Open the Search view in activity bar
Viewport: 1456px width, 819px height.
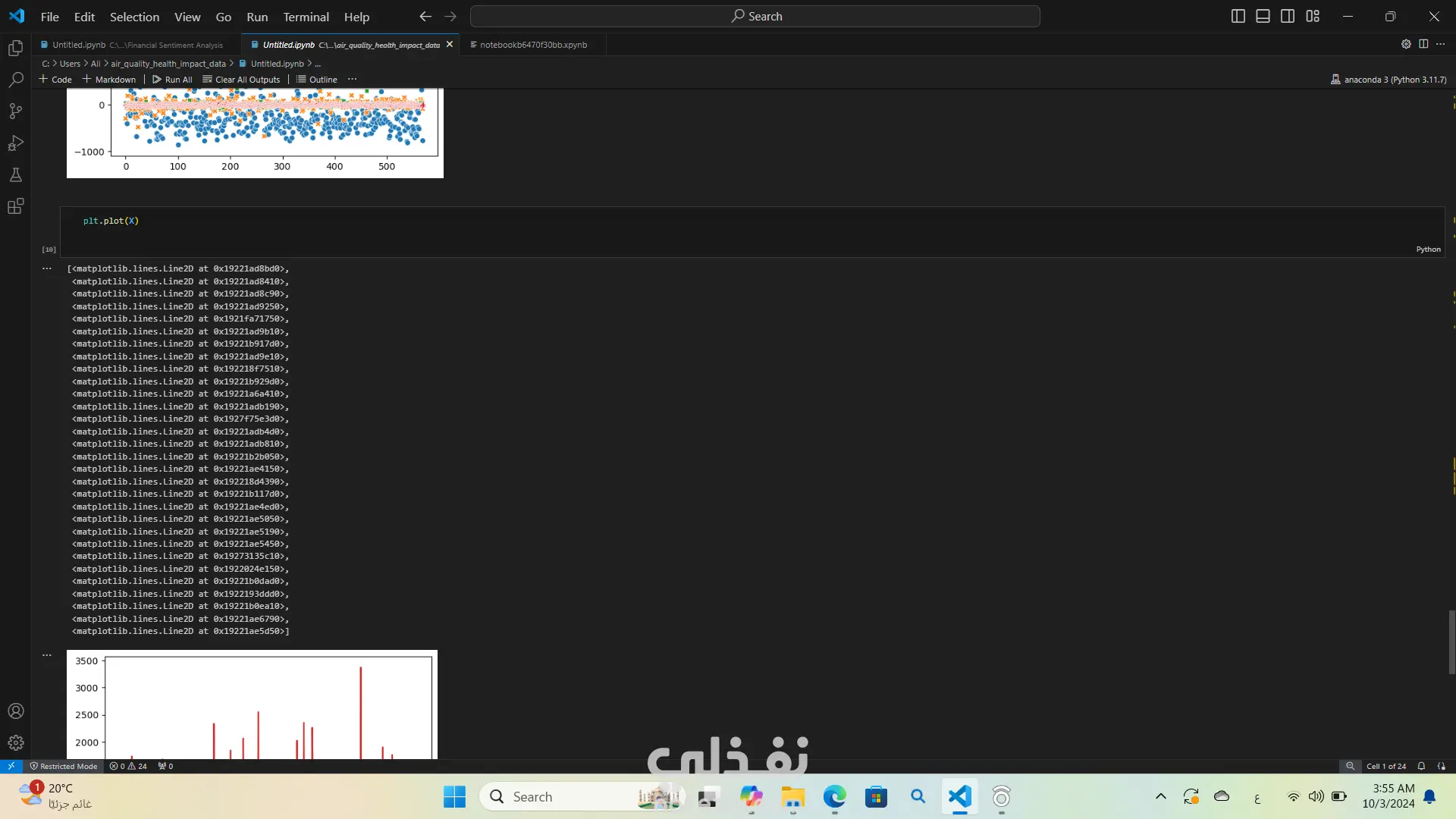pos(15,80)
